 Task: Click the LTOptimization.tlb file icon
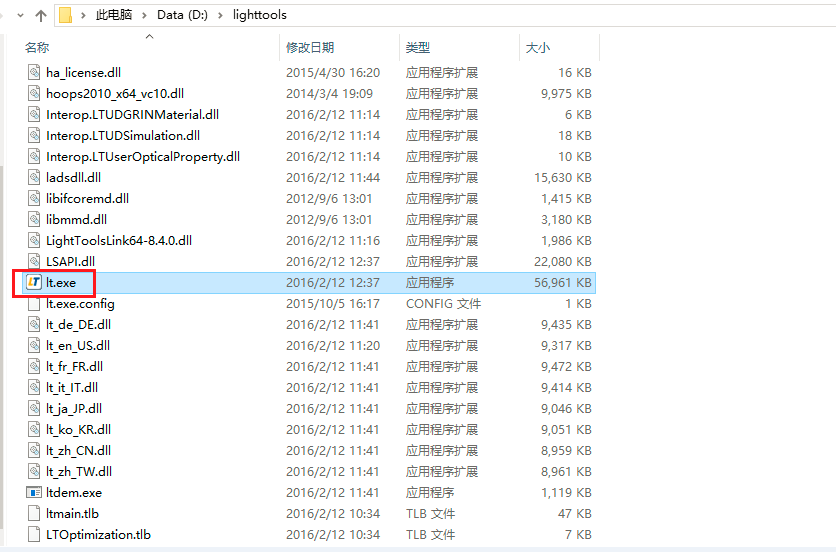34,534
